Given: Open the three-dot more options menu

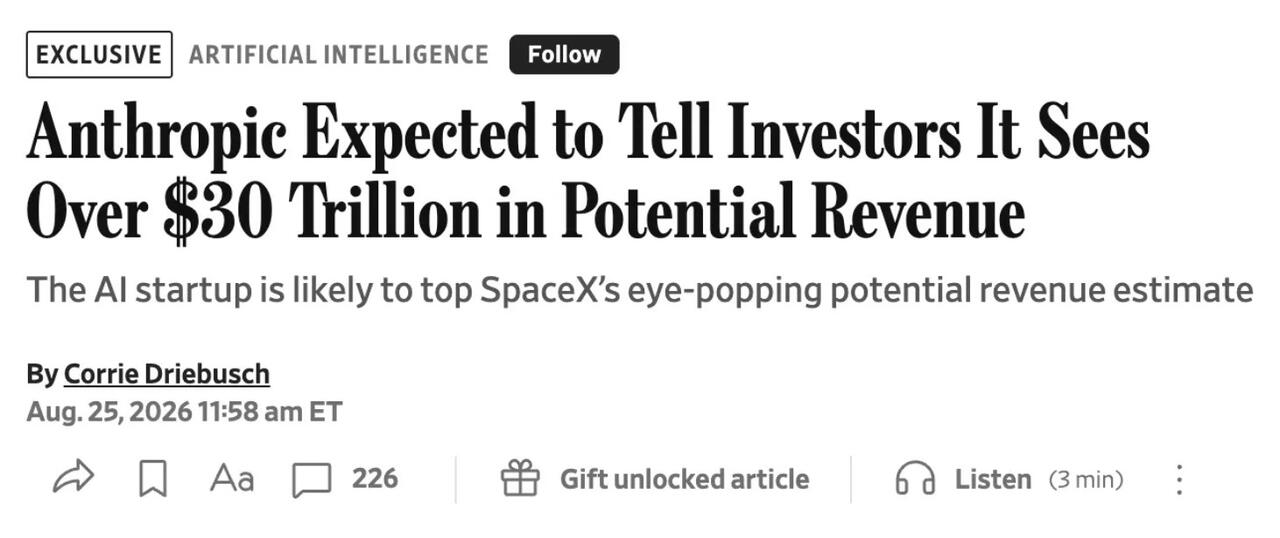Looking at the screenshot, I should click(1179, 479).
